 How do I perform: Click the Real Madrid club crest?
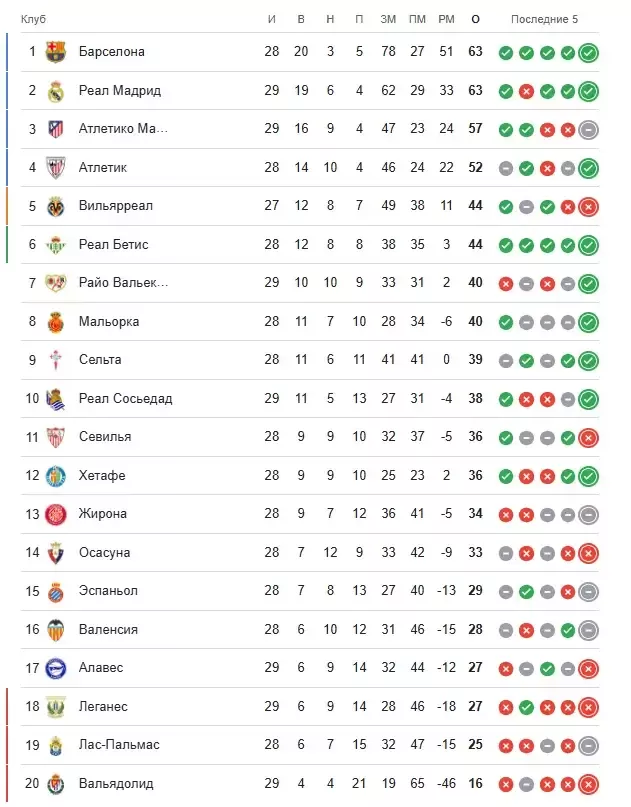click(x=56, y=91)
